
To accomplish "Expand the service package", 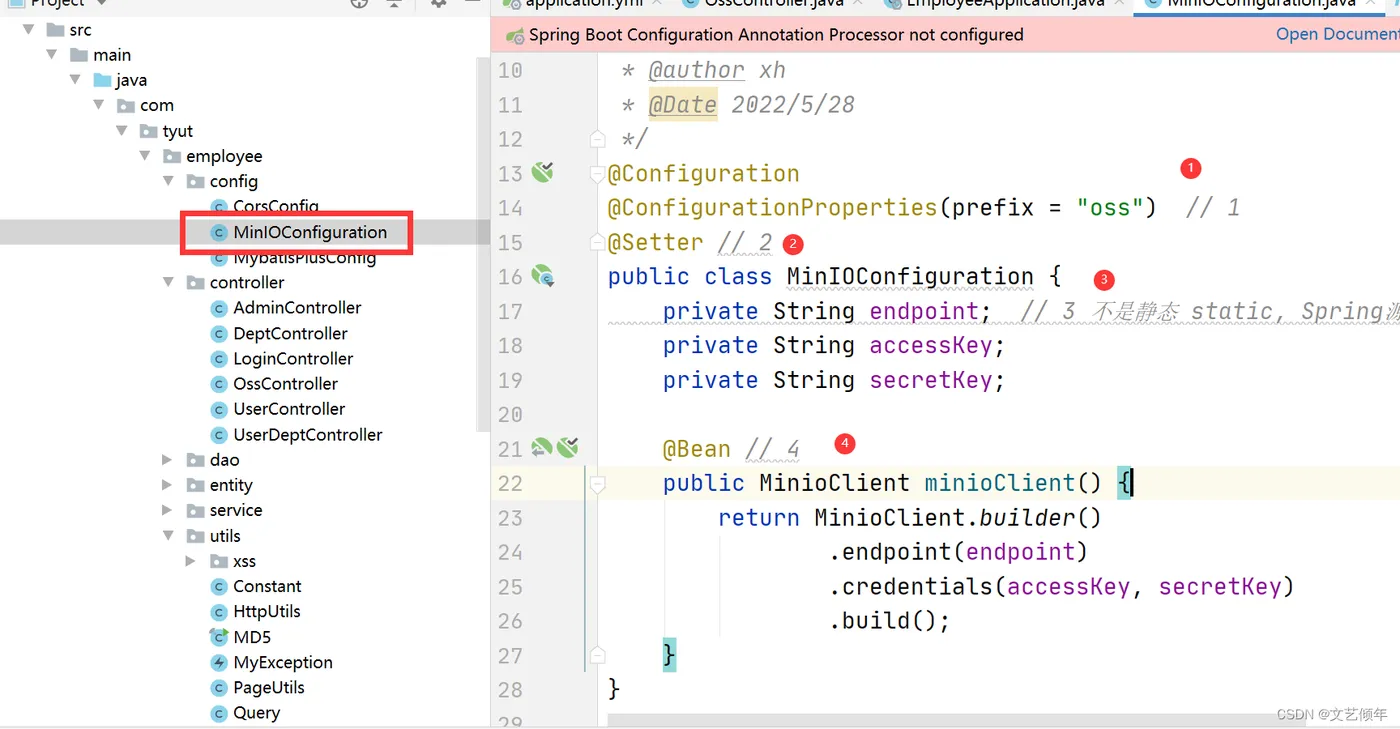I will [167, 510].
